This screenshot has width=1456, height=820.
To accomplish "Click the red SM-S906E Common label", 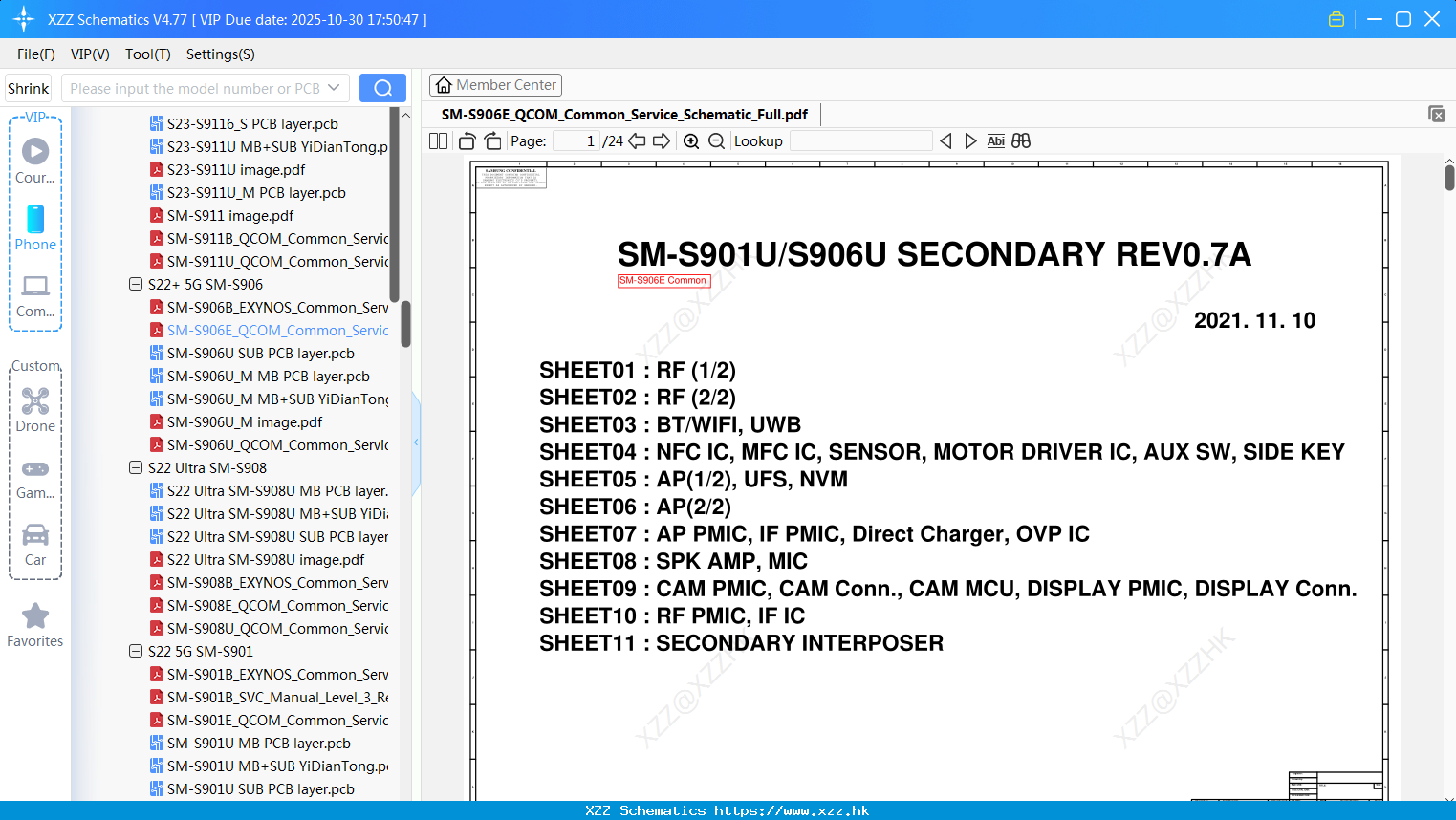I will point(663,280).
